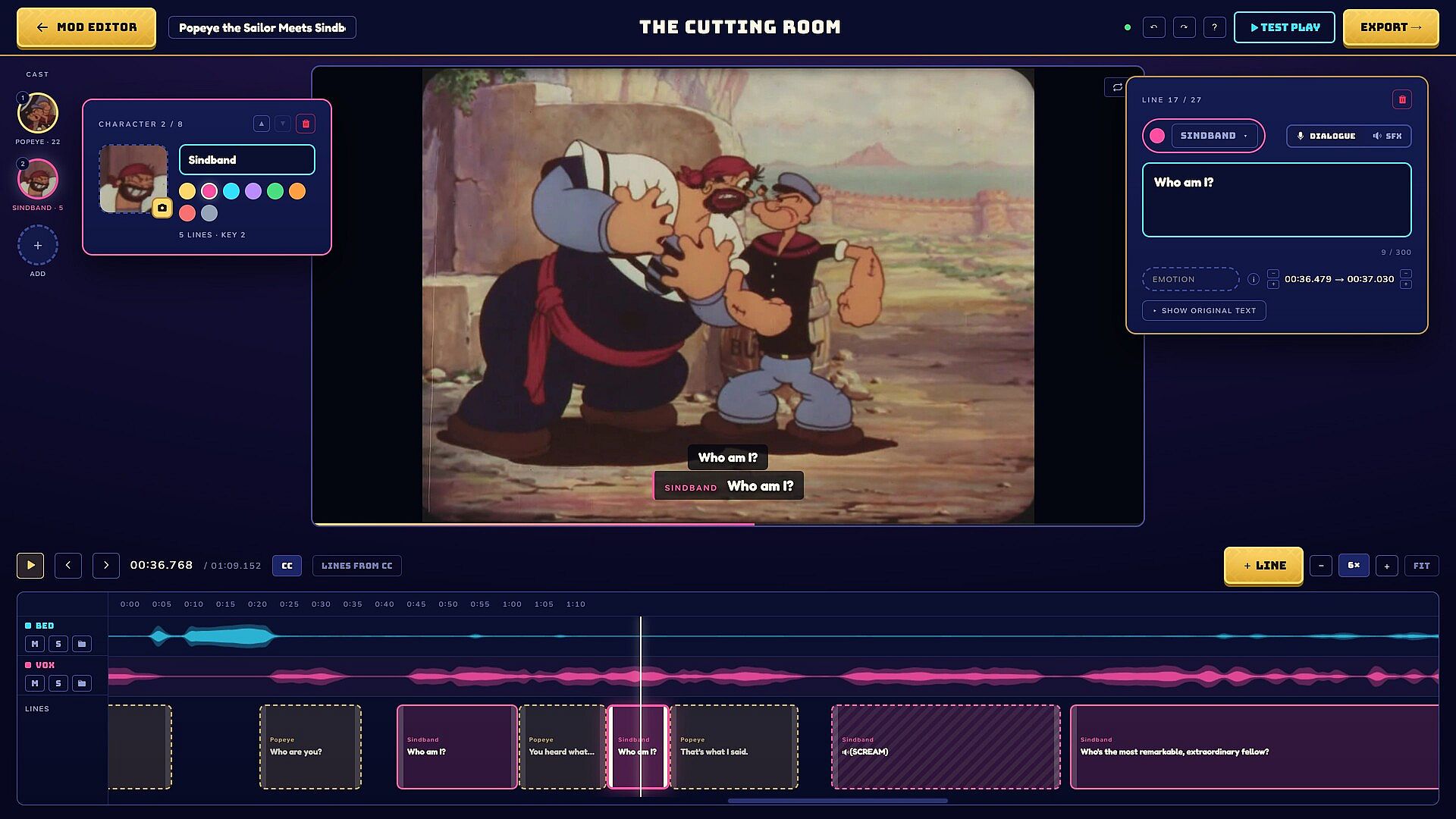
Task: Click the undo arrow in top bar
Action: coord(1153,27)
